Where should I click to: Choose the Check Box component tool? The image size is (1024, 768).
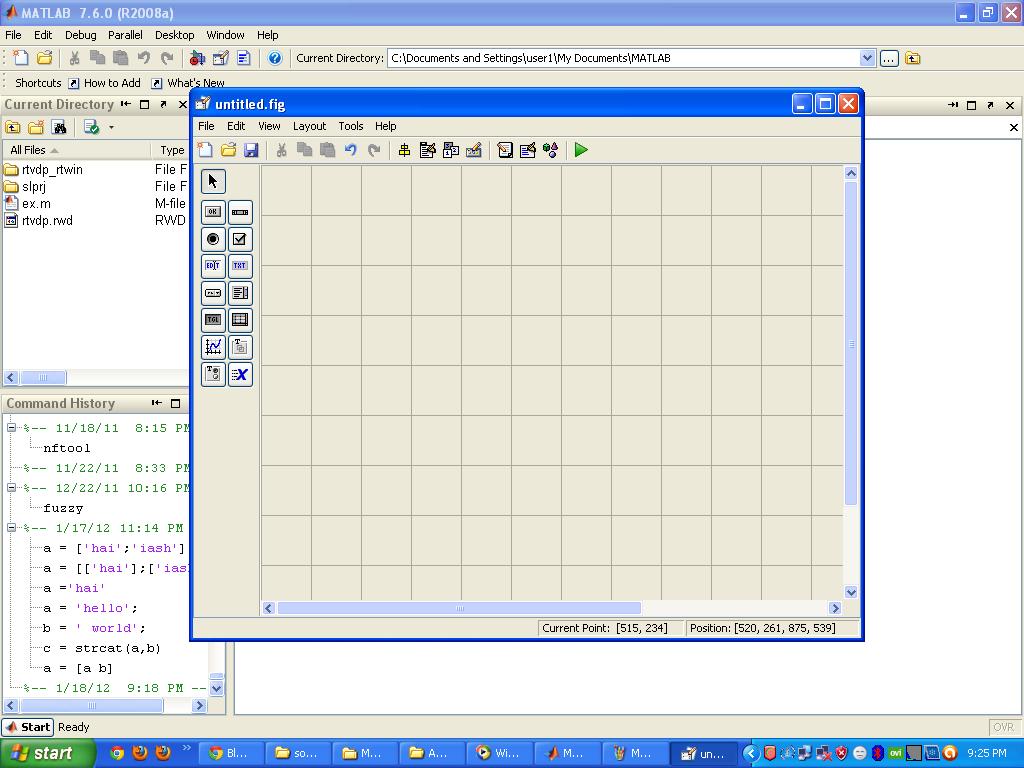click(x=240, y=239)
